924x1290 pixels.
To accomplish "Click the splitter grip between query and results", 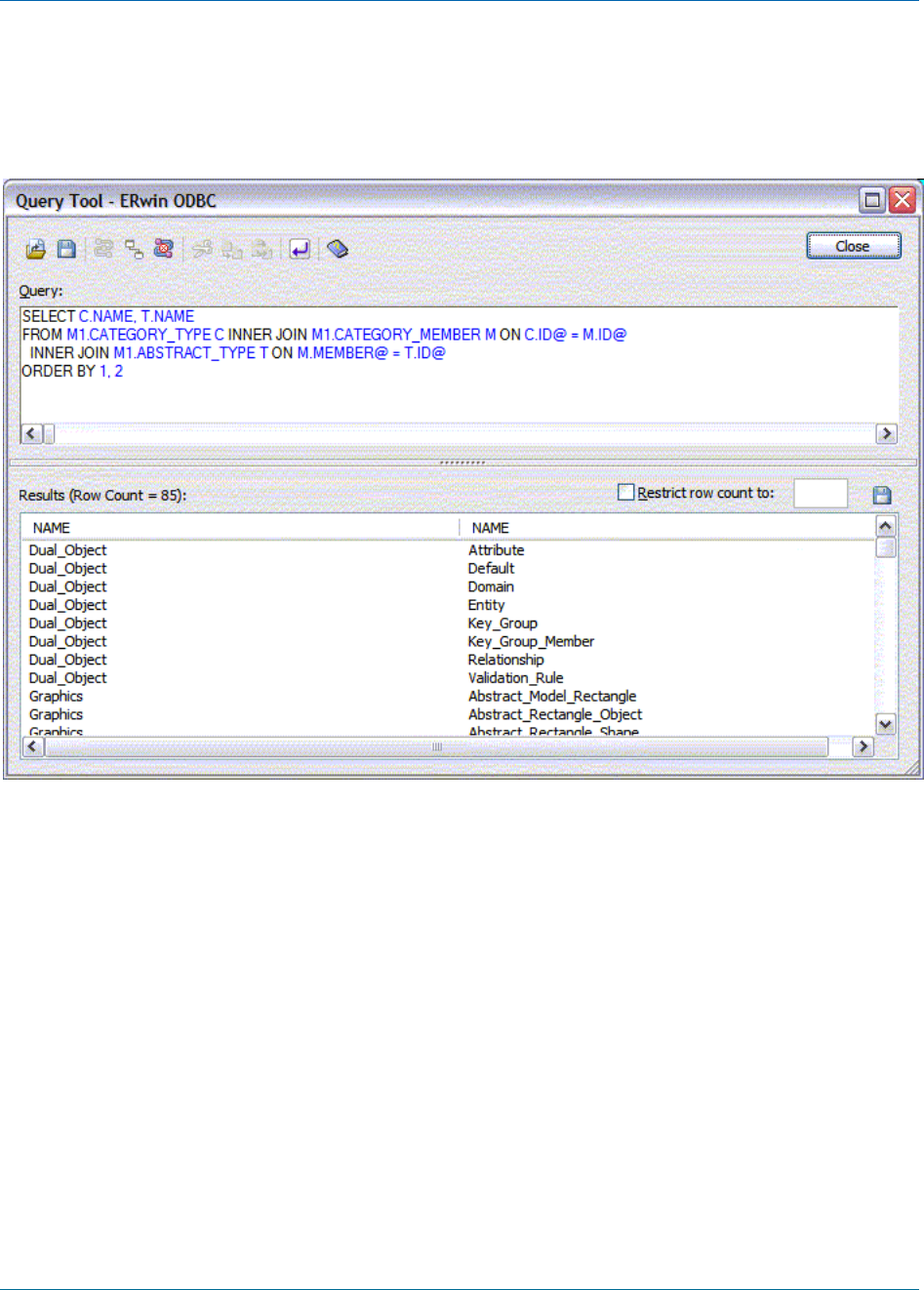I will point(462,463).
